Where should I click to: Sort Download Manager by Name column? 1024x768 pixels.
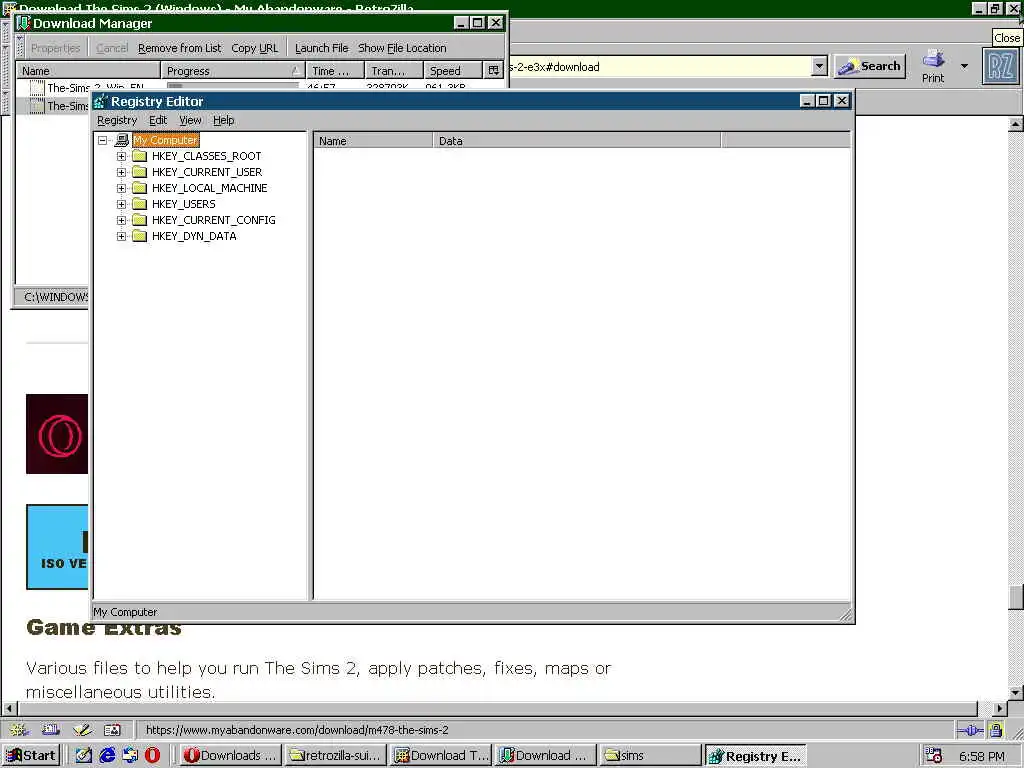pos(88,71)
